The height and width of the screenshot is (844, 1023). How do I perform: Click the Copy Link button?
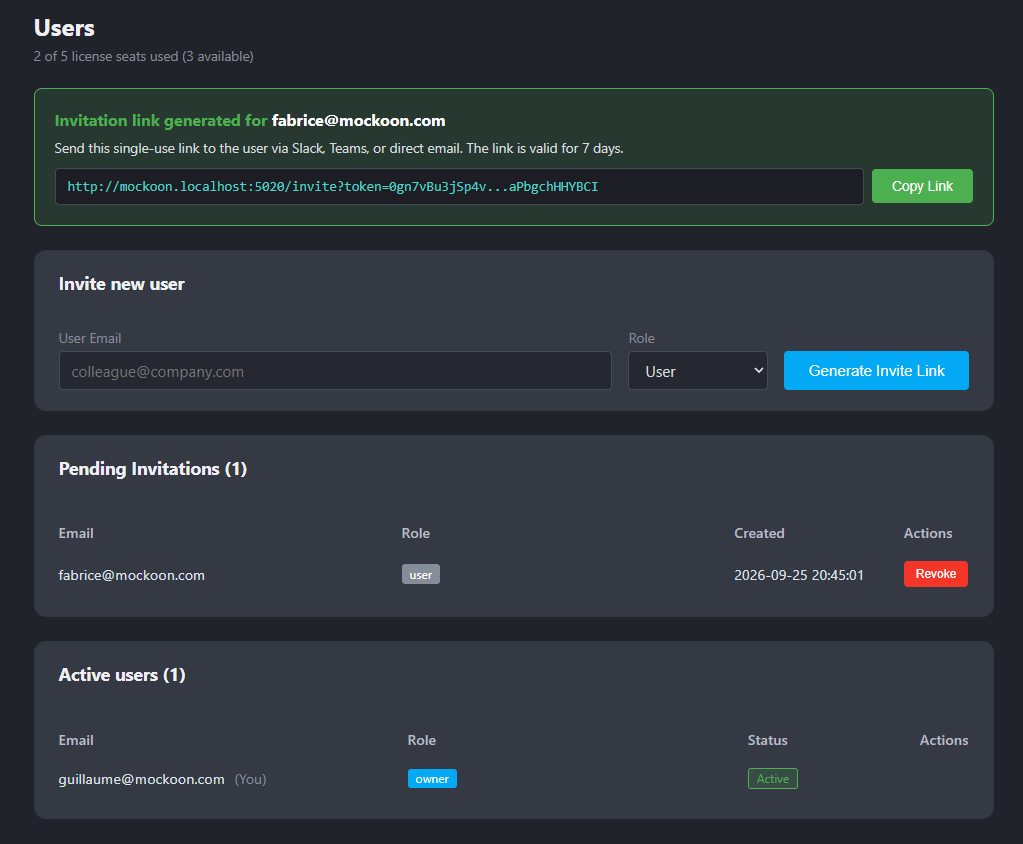pos(922,186)
